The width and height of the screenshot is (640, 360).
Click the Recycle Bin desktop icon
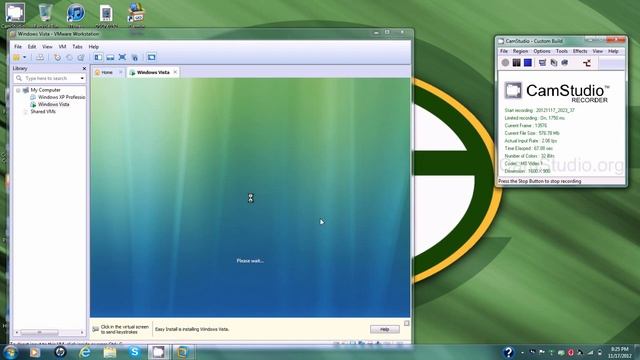[46, 15]
